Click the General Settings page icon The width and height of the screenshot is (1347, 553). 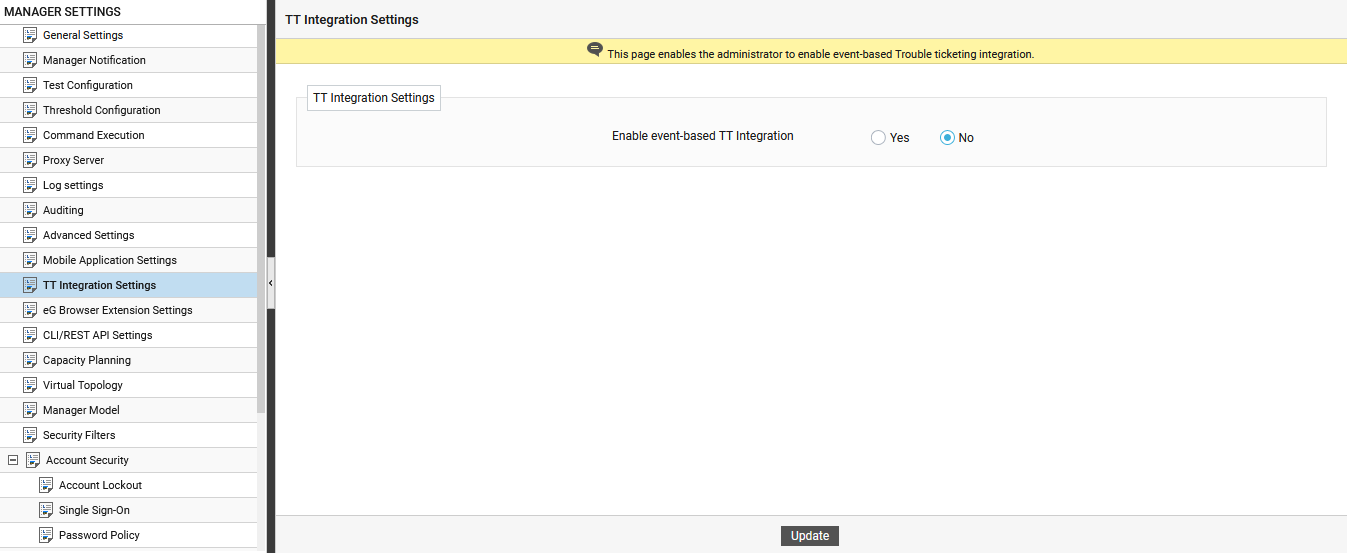(30, 35)
